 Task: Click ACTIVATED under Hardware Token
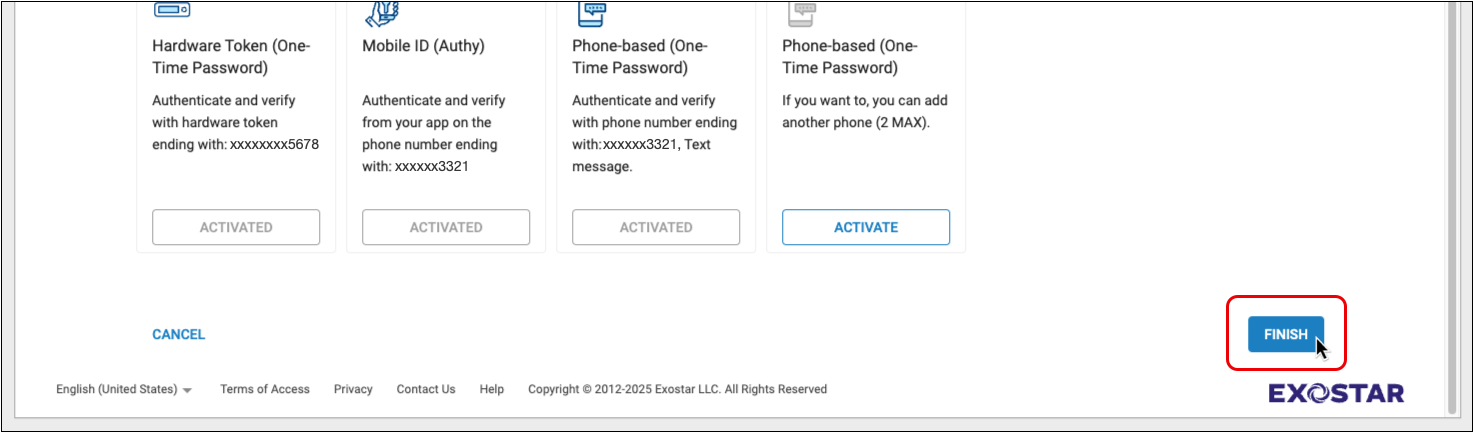click(x=236, y=227)
